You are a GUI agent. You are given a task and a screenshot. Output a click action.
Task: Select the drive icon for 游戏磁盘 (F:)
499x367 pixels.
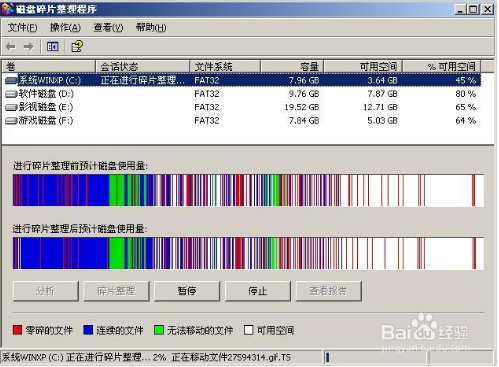tap(11, 121)
